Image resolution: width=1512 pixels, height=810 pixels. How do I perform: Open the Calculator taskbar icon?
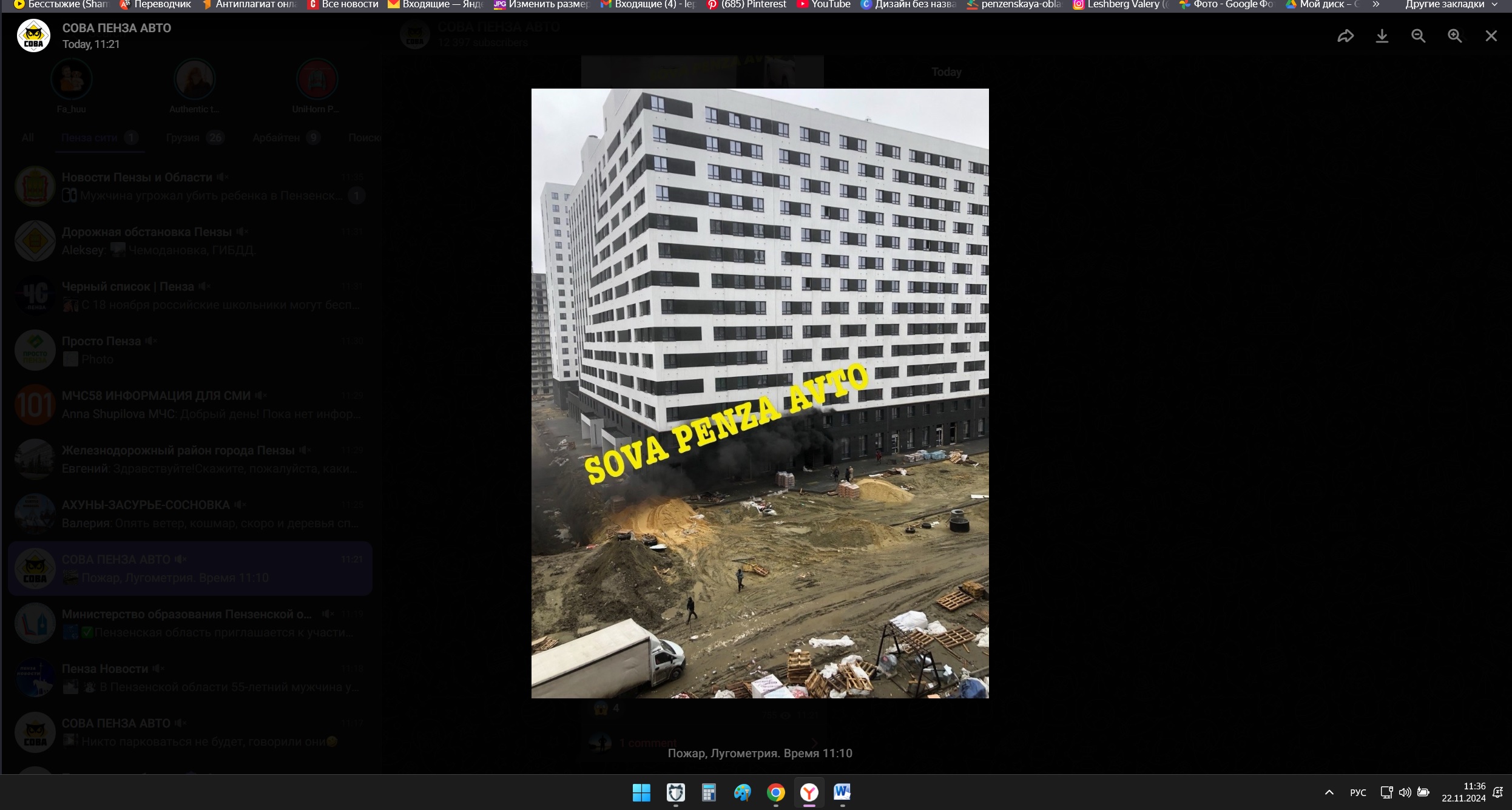pos(709,792)
